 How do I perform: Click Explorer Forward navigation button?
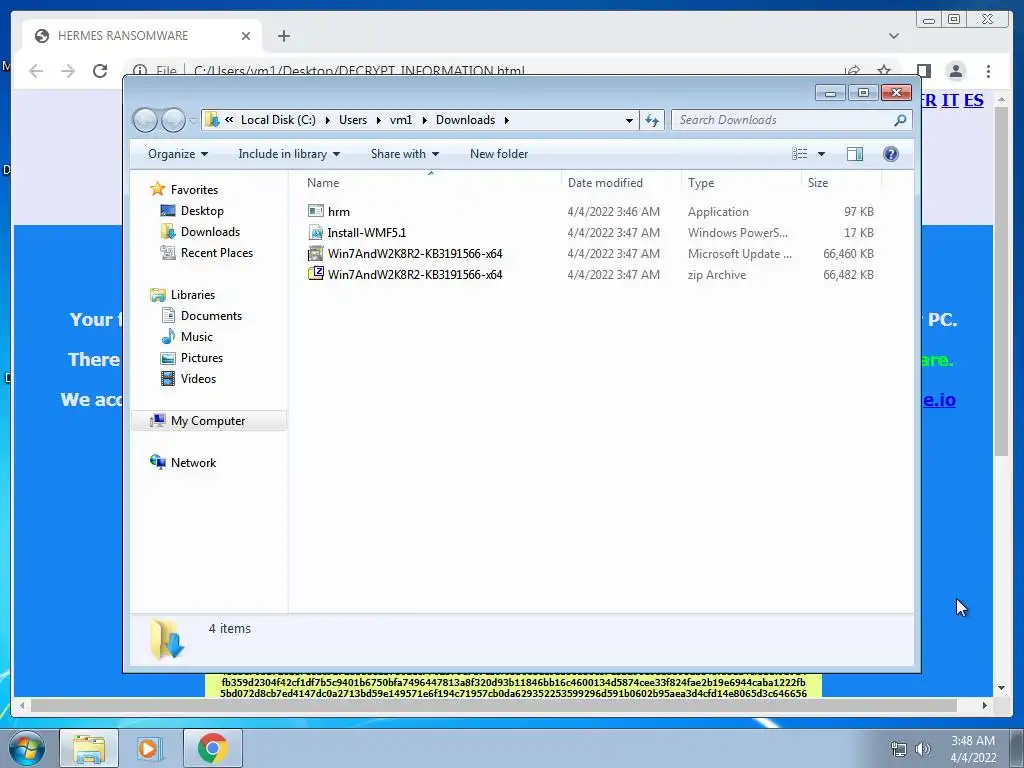point(173,120)
